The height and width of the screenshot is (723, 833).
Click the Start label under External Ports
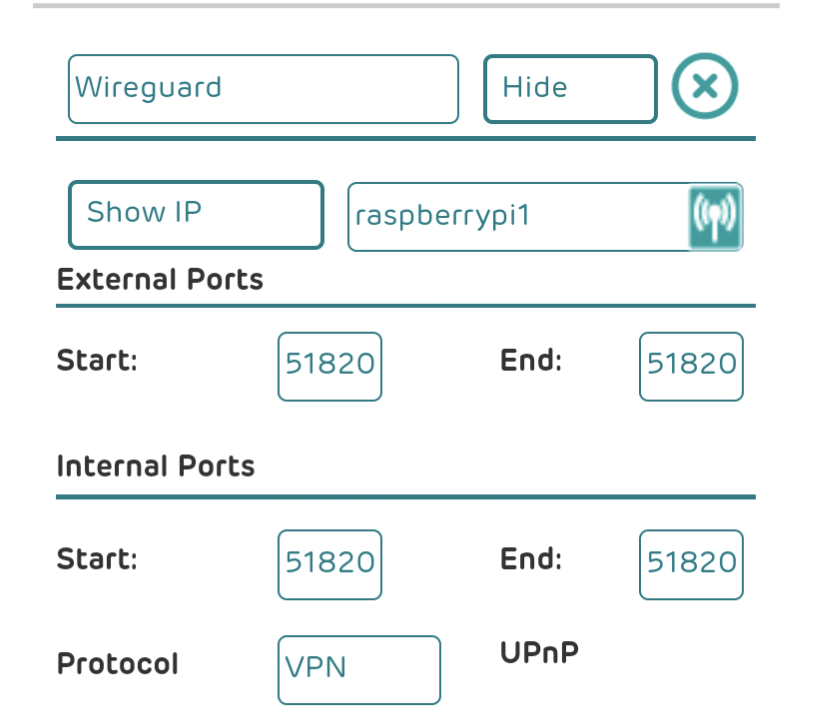[97, 360]
